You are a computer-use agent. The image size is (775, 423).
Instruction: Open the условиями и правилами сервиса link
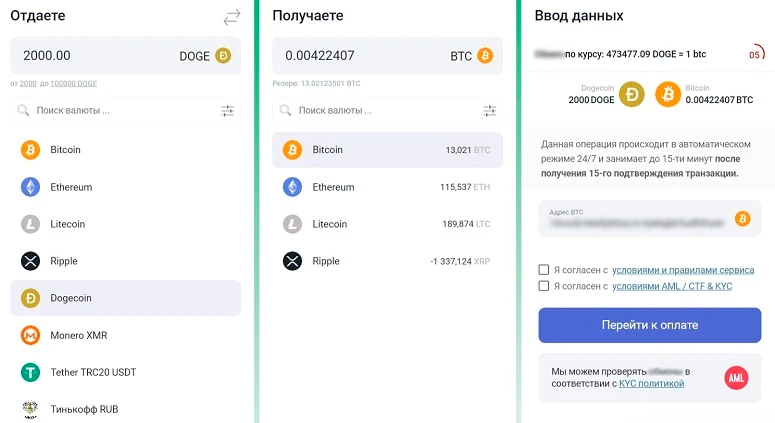click(682, 269)
